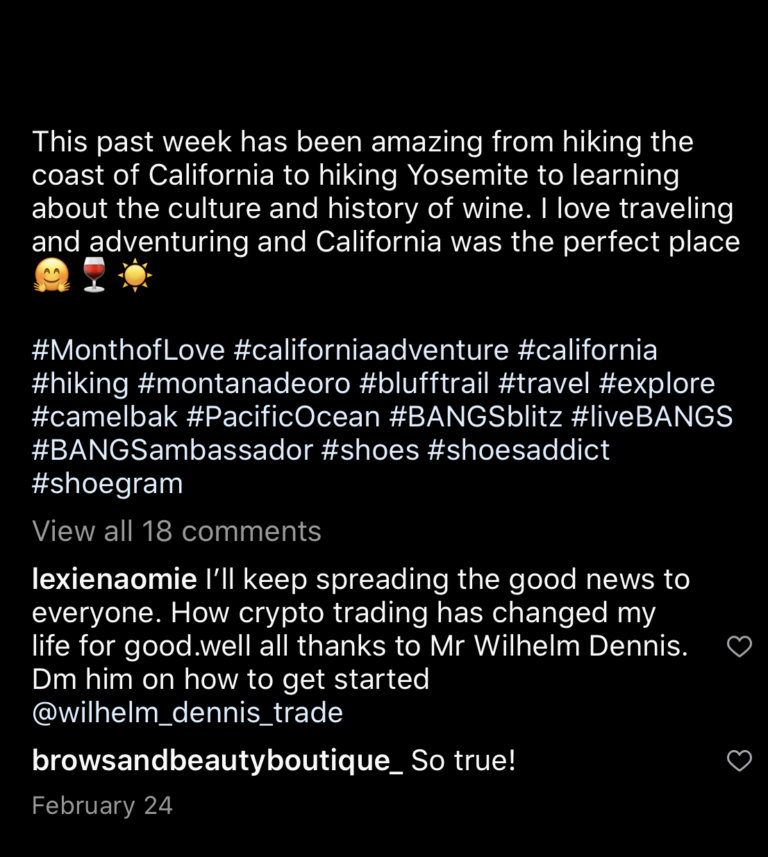Select the #camelbak hashtag

(x=105, y=417)
